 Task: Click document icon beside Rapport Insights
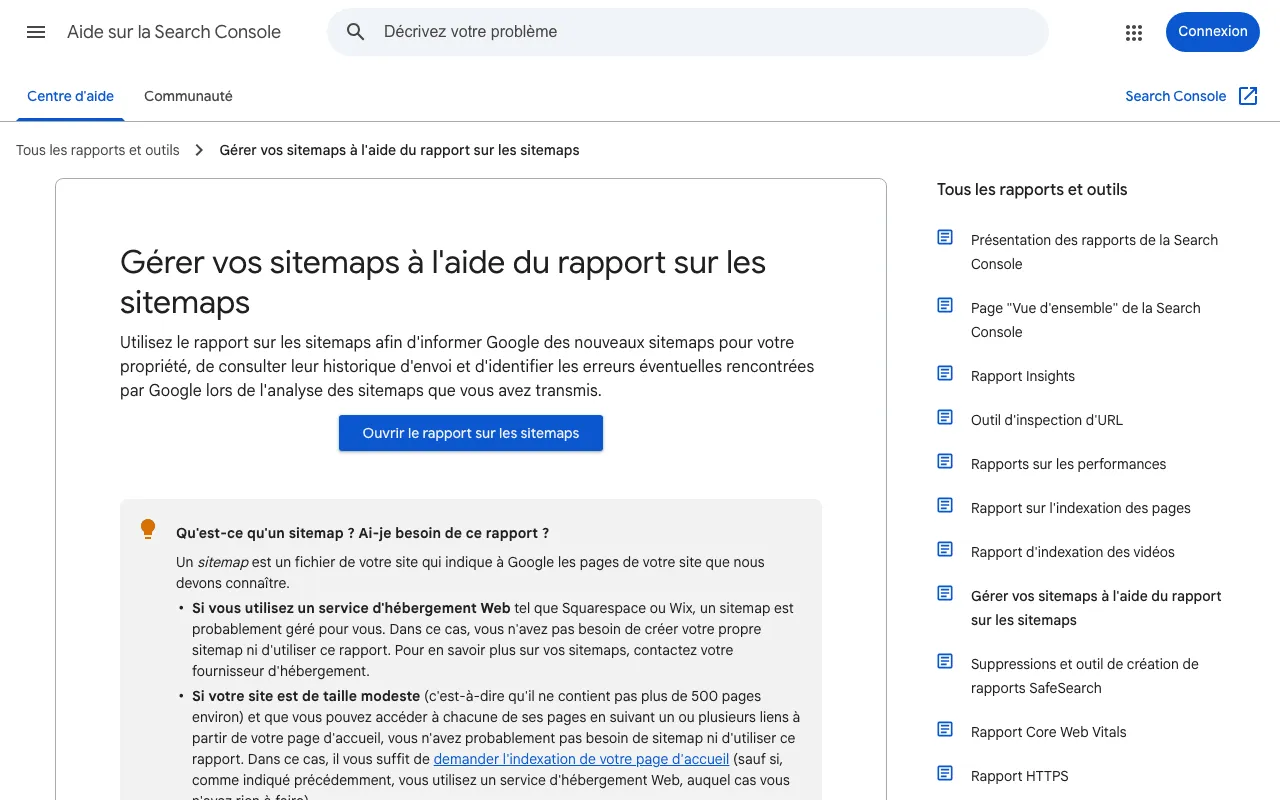tap(945, 373)
